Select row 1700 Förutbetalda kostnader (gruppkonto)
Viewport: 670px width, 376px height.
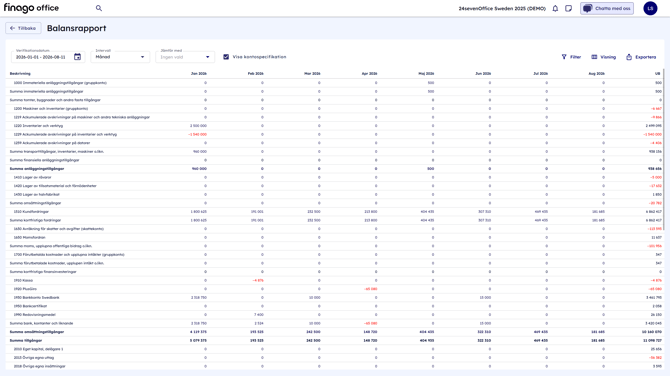click(335, 255)
